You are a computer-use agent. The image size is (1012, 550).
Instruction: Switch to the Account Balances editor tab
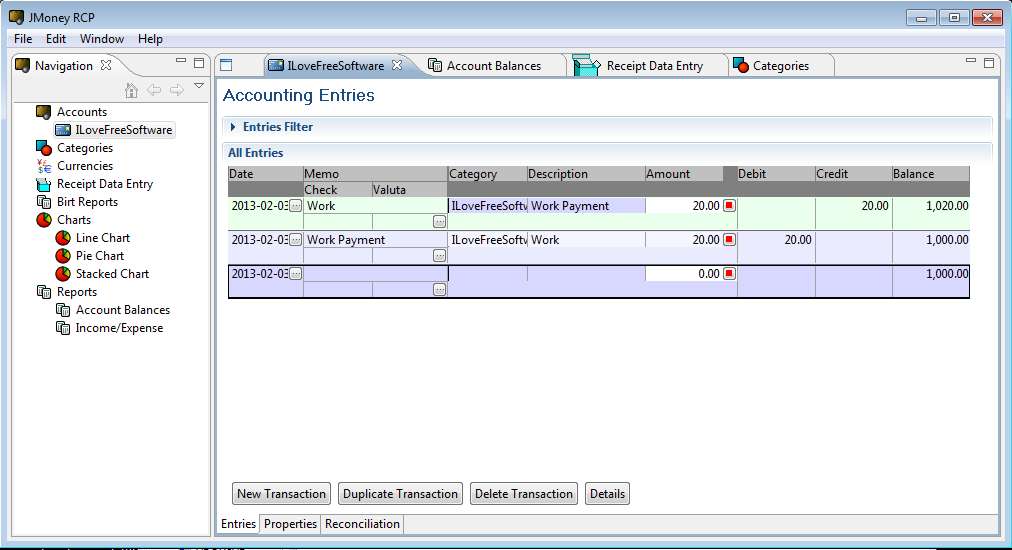494,66
